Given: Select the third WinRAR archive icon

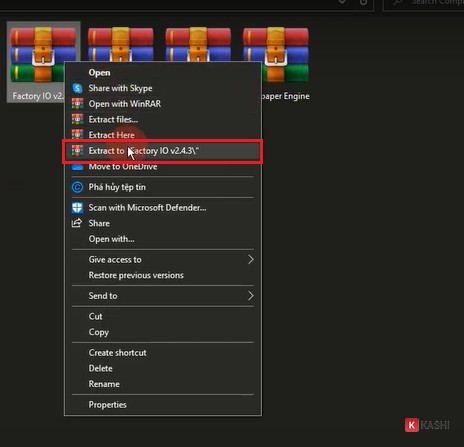Looking at the screenshot, I should tap(198, 43).
